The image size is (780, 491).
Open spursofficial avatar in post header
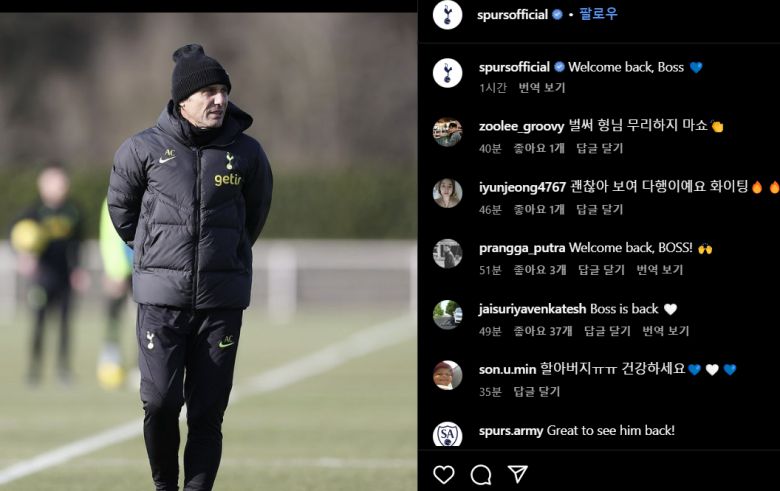pyautogui.click(x=447, y=14)
